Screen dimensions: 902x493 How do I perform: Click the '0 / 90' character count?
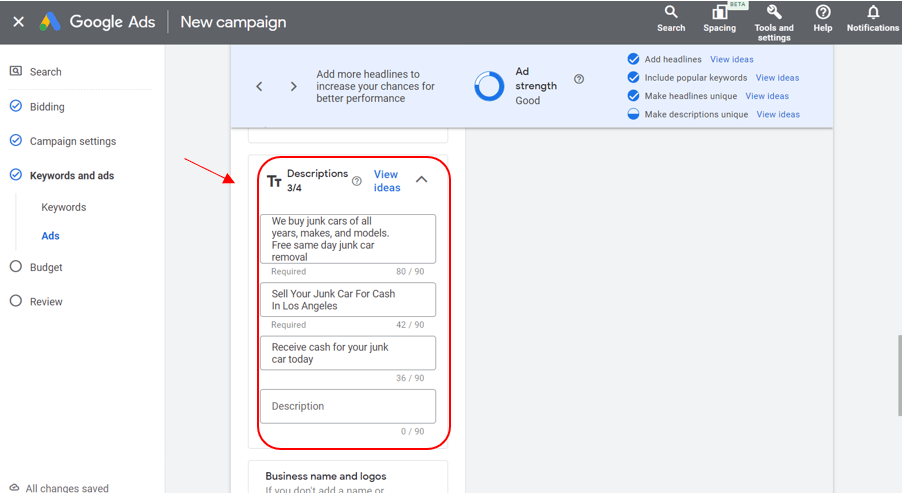coord(412,431)
